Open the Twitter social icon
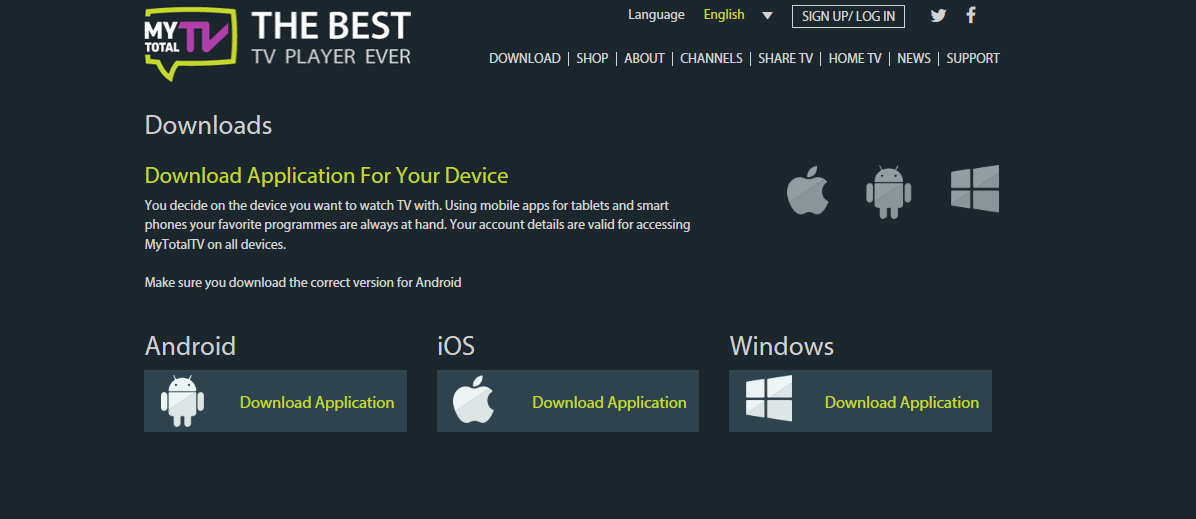This screenshot has height=519, width=1196. point(938,15)
